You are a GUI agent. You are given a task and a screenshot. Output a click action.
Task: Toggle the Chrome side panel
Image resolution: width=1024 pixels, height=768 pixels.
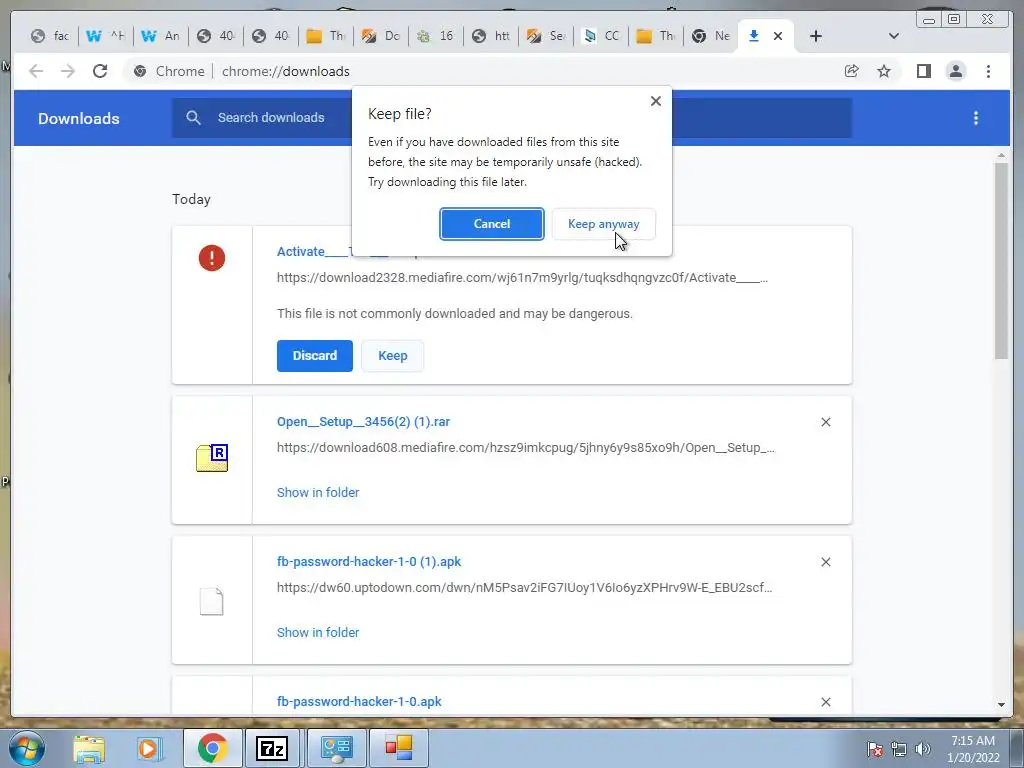pos(923,71)
